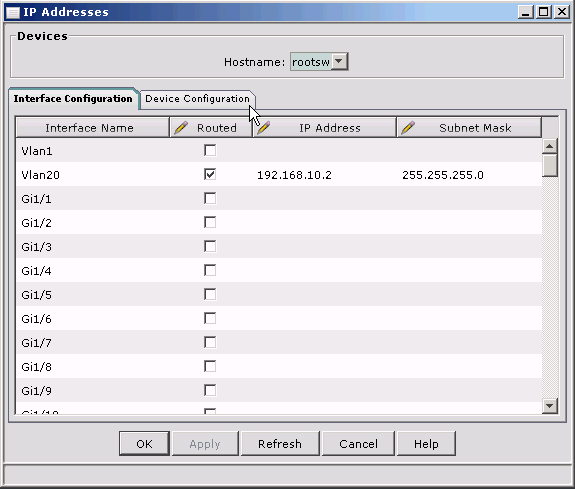
Task: Check the Routed box for Gi1/4
Action: [x=210, y=270]
